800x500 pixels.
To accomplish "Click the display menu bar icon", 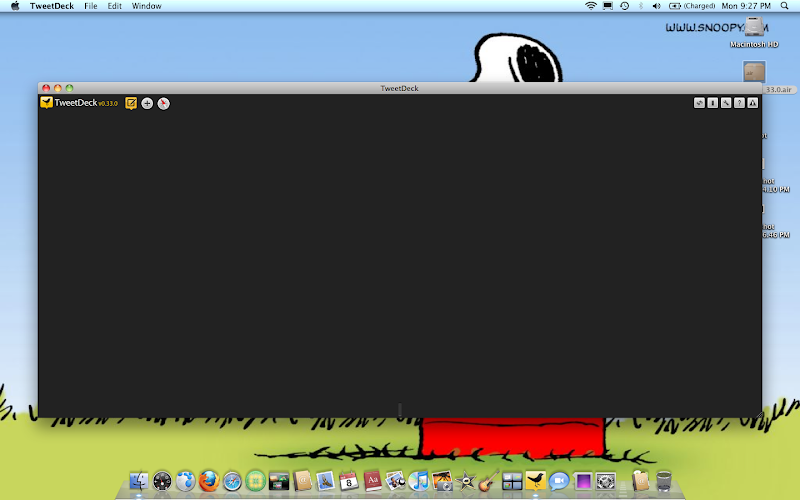I will coord(608,6).
